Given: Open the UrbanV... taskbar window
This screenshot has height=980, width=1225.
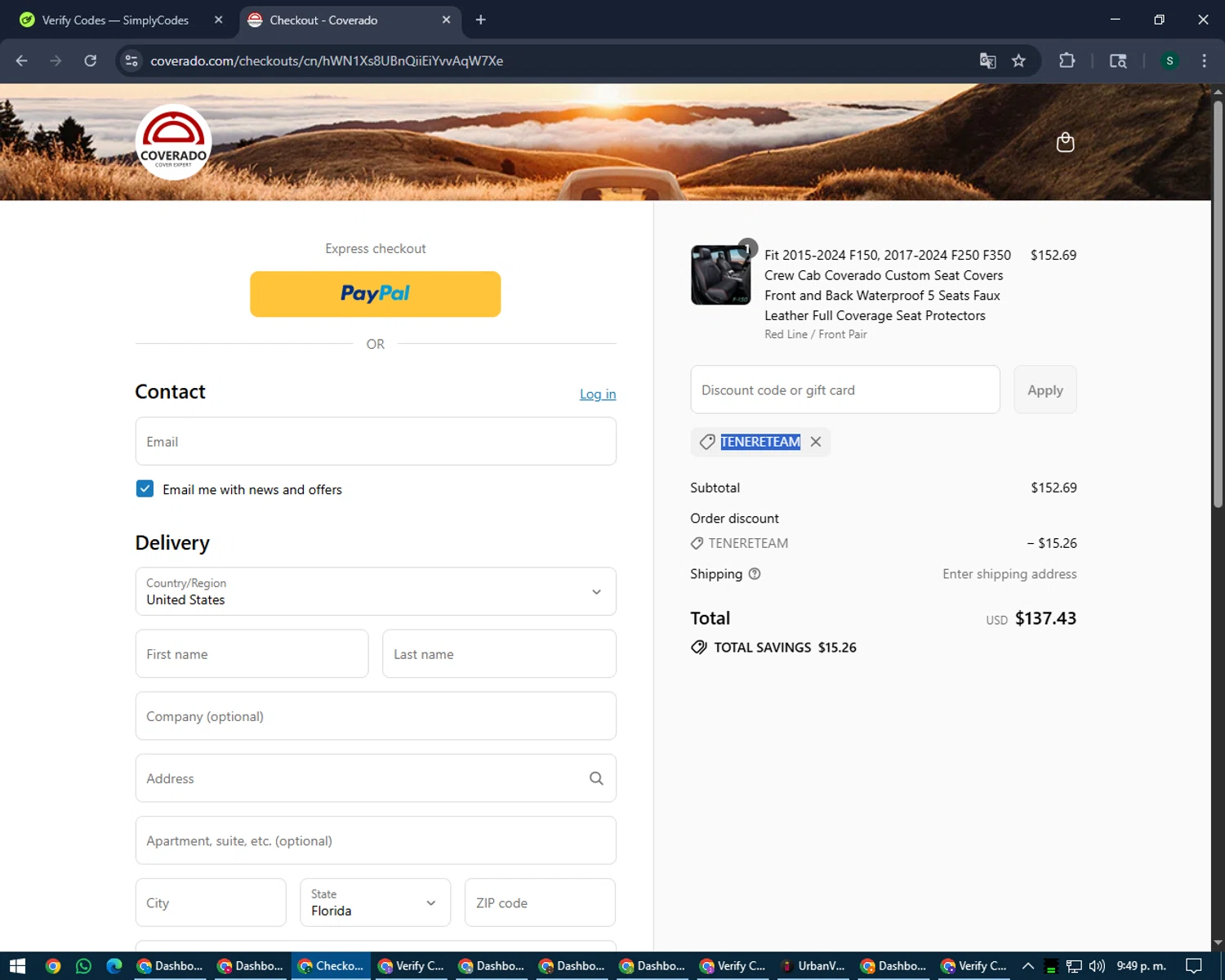Looking at the screenshot, I should [x=814, y=966].
